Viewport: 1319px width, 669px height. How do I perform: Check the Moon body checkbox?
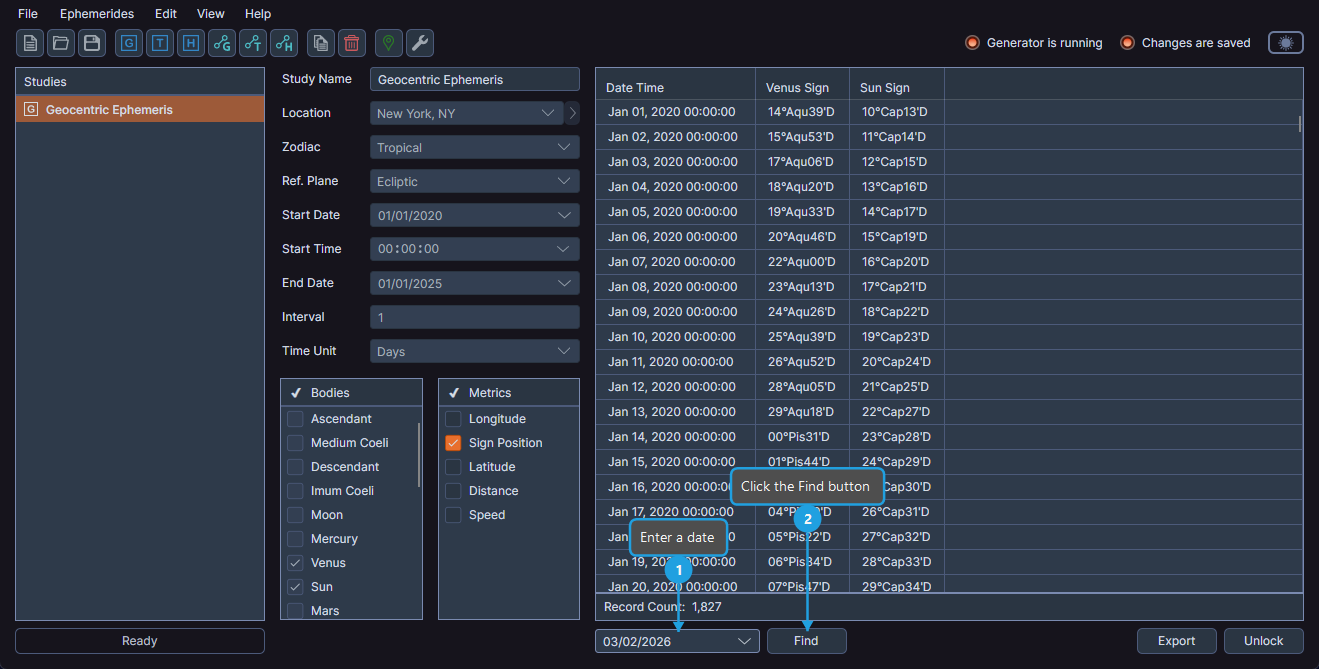pos(295,514)
